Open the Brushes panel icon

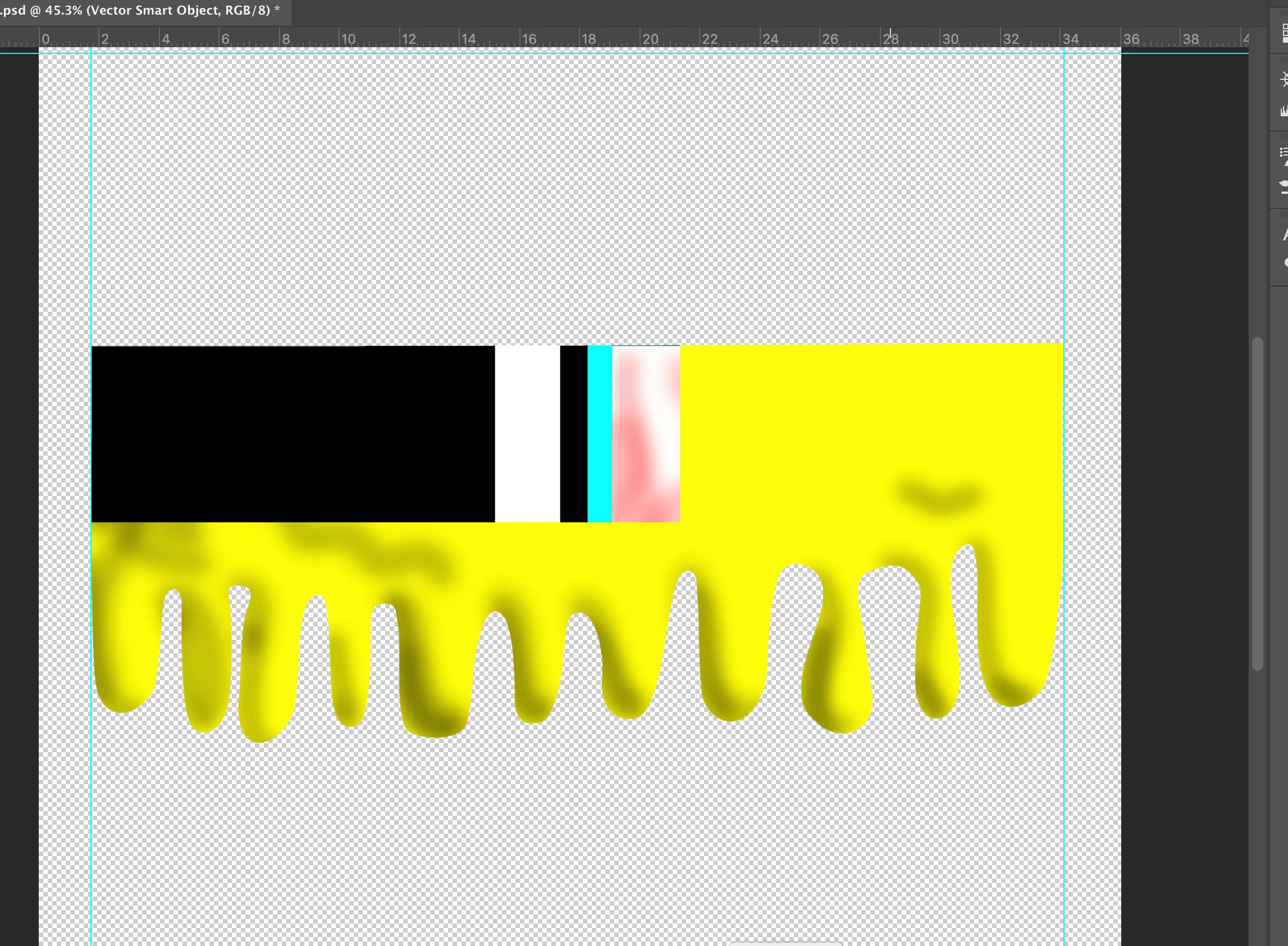click(1284, 186)
